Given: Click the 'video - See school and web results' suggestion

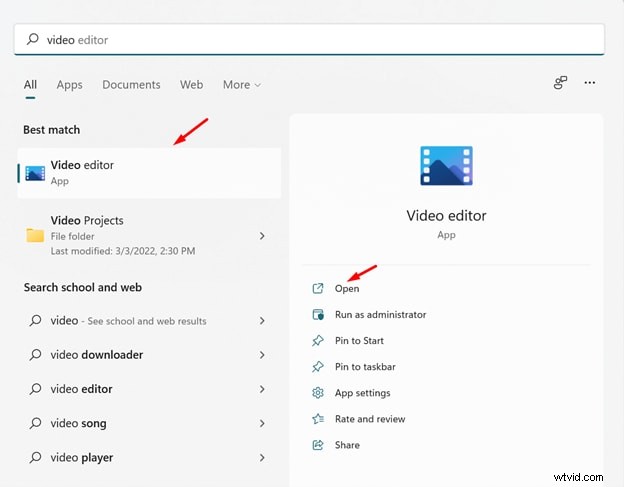Looking at the screenshot, I should click(x=149, y=321).
